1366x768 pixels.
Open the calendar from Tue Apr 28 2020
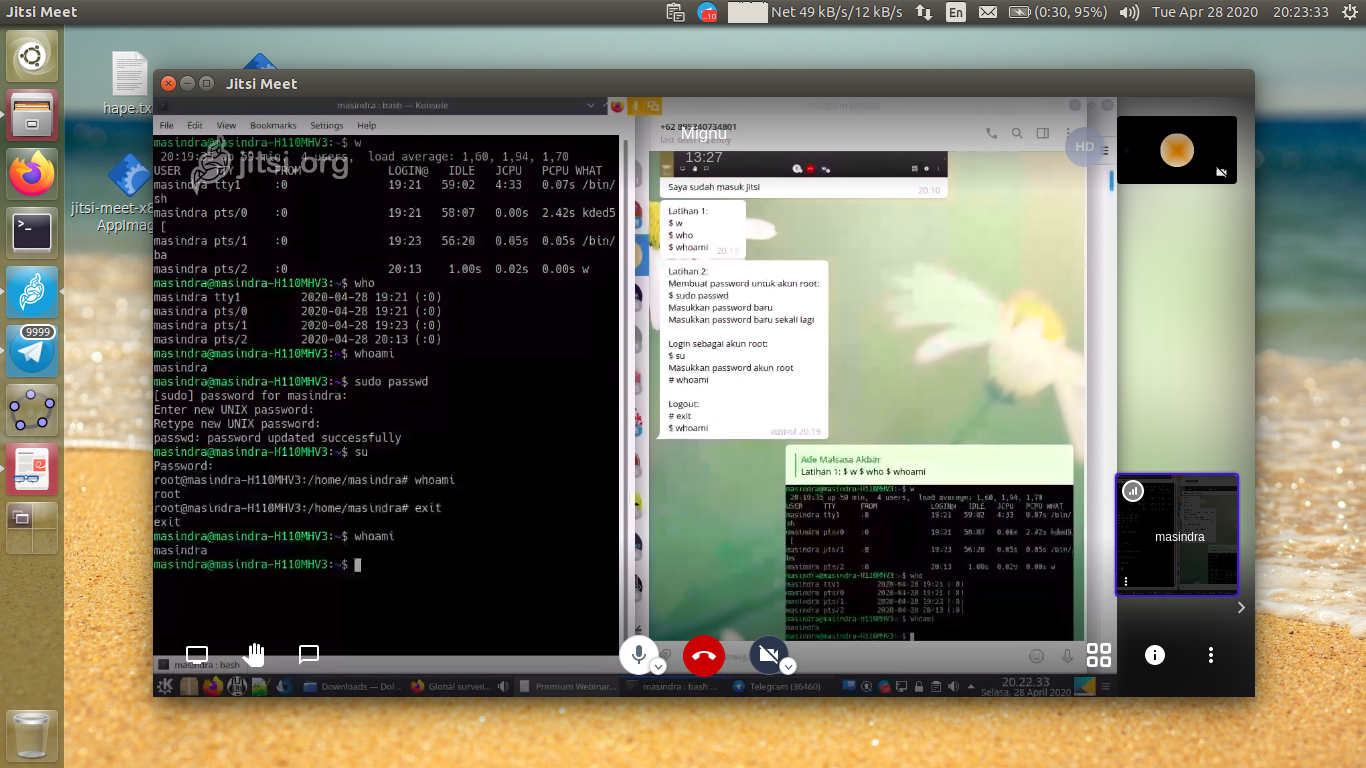coord(1204,12)
